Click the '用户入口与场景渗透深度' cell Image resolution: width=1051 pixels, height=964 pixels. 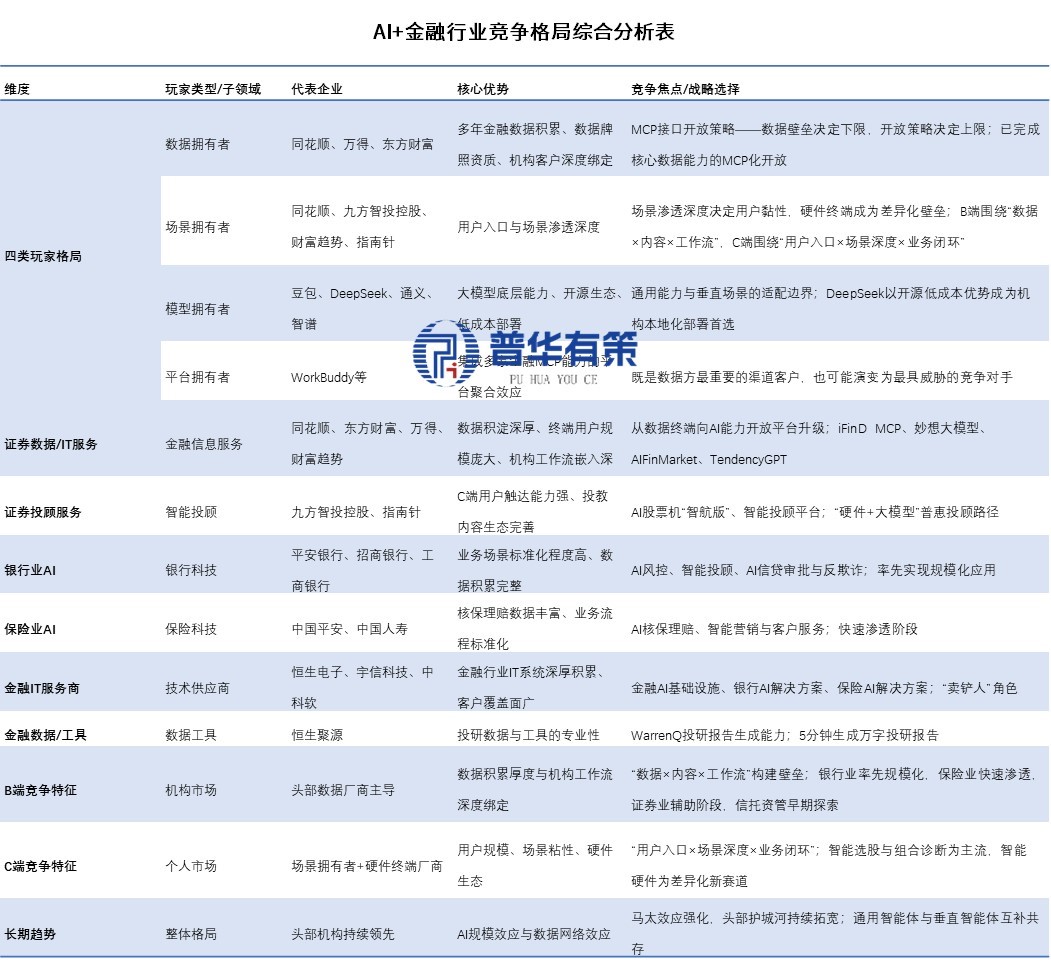coord(528,227)
